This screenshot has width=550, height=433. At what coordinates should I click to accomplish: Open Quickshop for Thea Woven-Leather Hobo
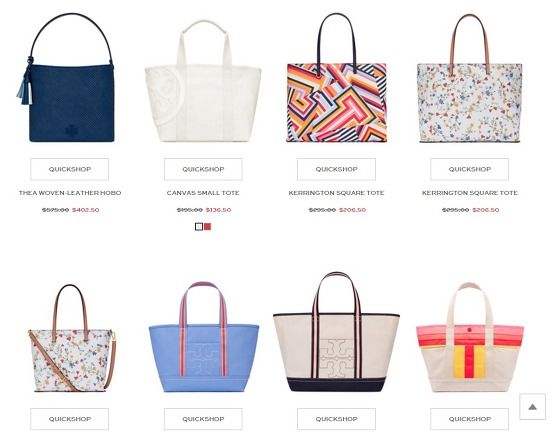coord(69,169)
